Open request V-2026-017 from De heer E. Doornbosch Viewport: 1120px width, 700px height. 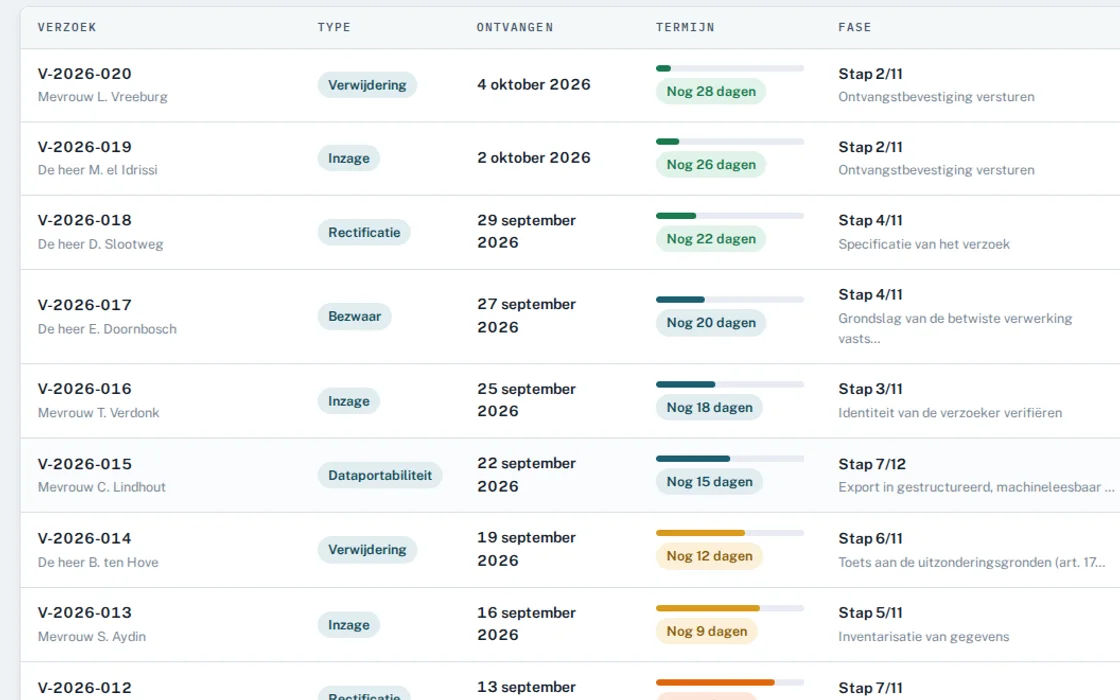pyautogui.click(x=570, y=316)
